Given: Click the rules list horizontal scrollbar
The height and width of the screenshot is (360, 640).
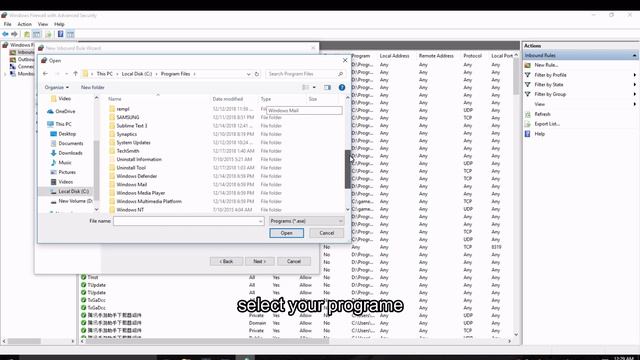Looking at the screenshot, I should pyautogui.click(x=207, y=341).
